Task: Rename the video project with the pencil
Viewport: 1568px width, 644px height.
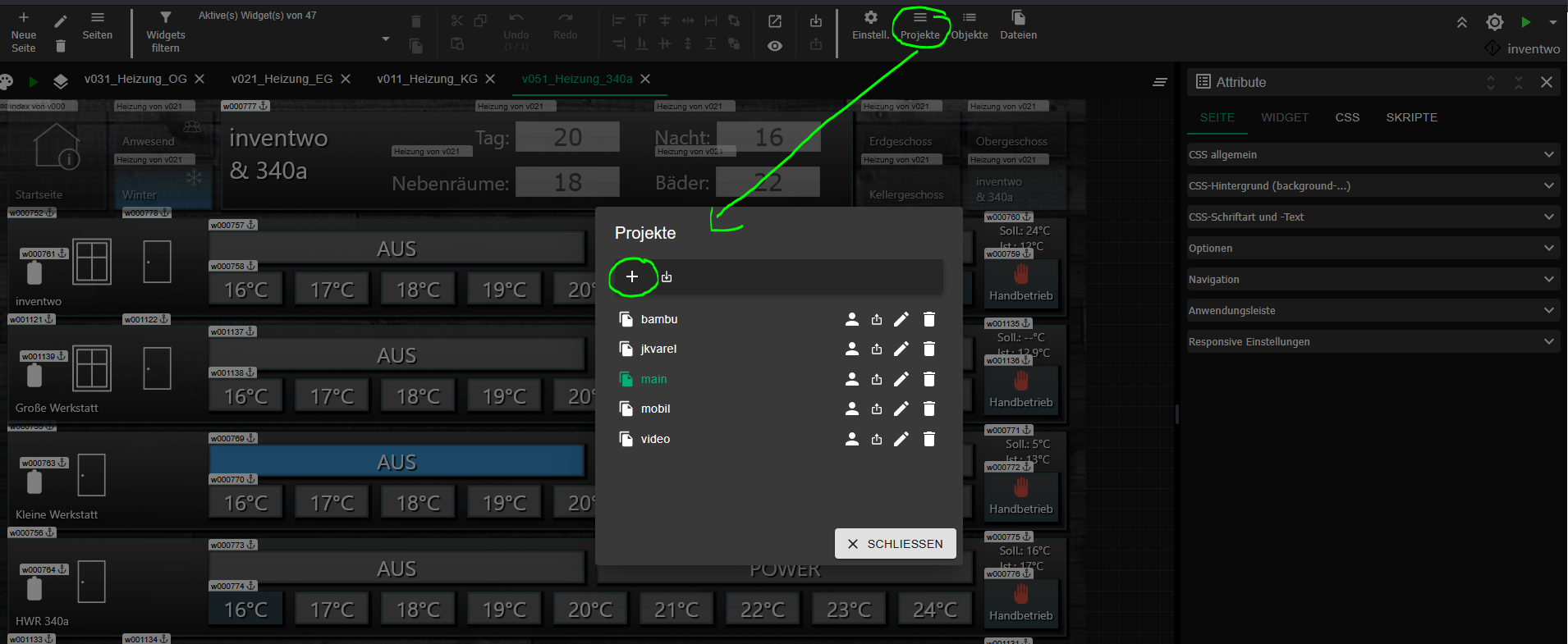Action: pos(901,439)
